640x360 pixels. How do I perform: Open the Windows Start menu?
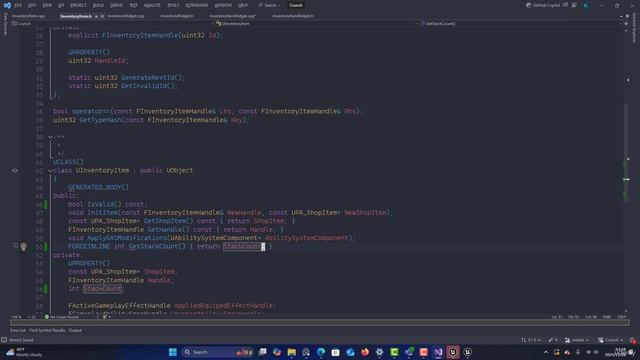173,352
